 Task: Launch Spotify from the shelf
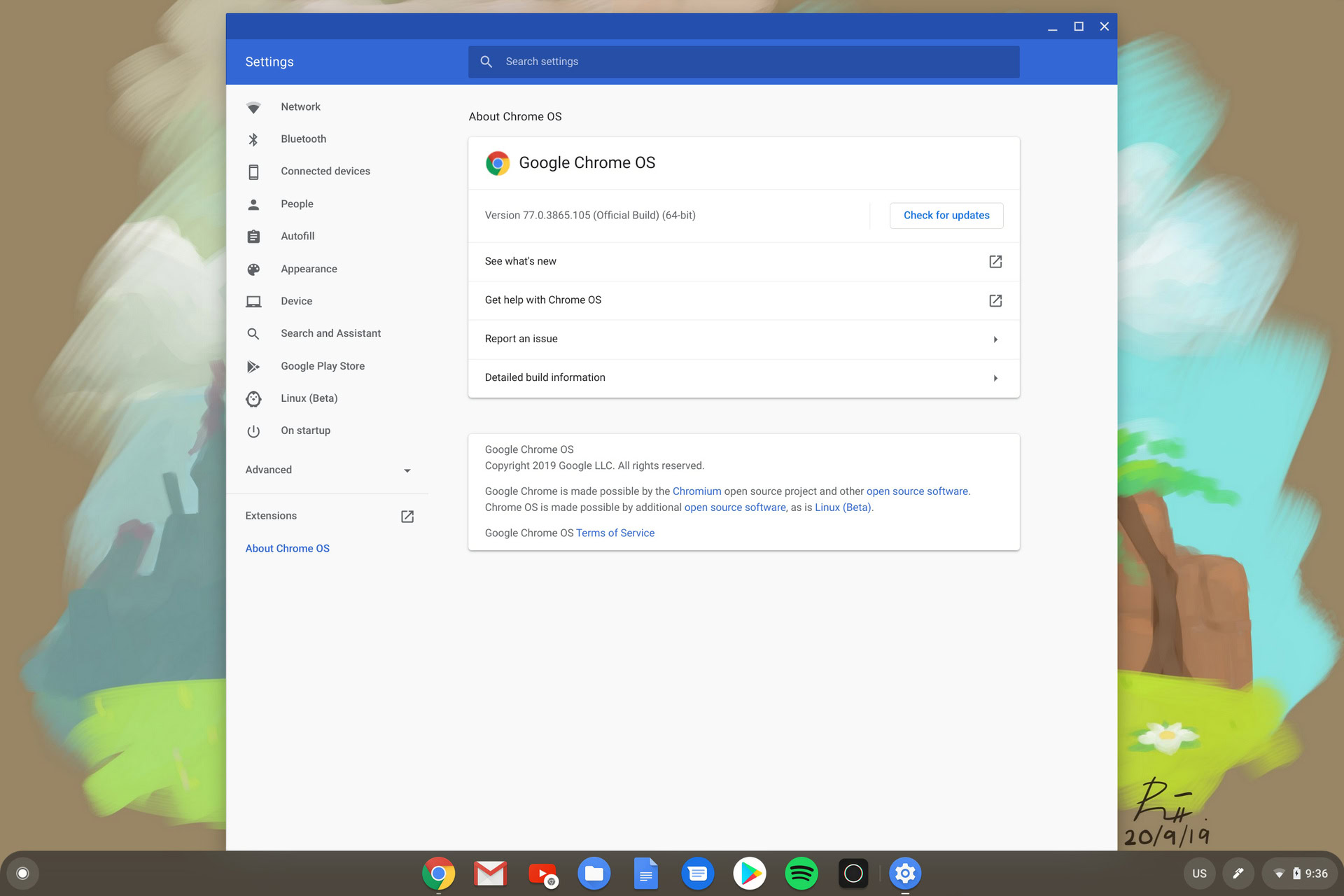[x=801, y=874]
